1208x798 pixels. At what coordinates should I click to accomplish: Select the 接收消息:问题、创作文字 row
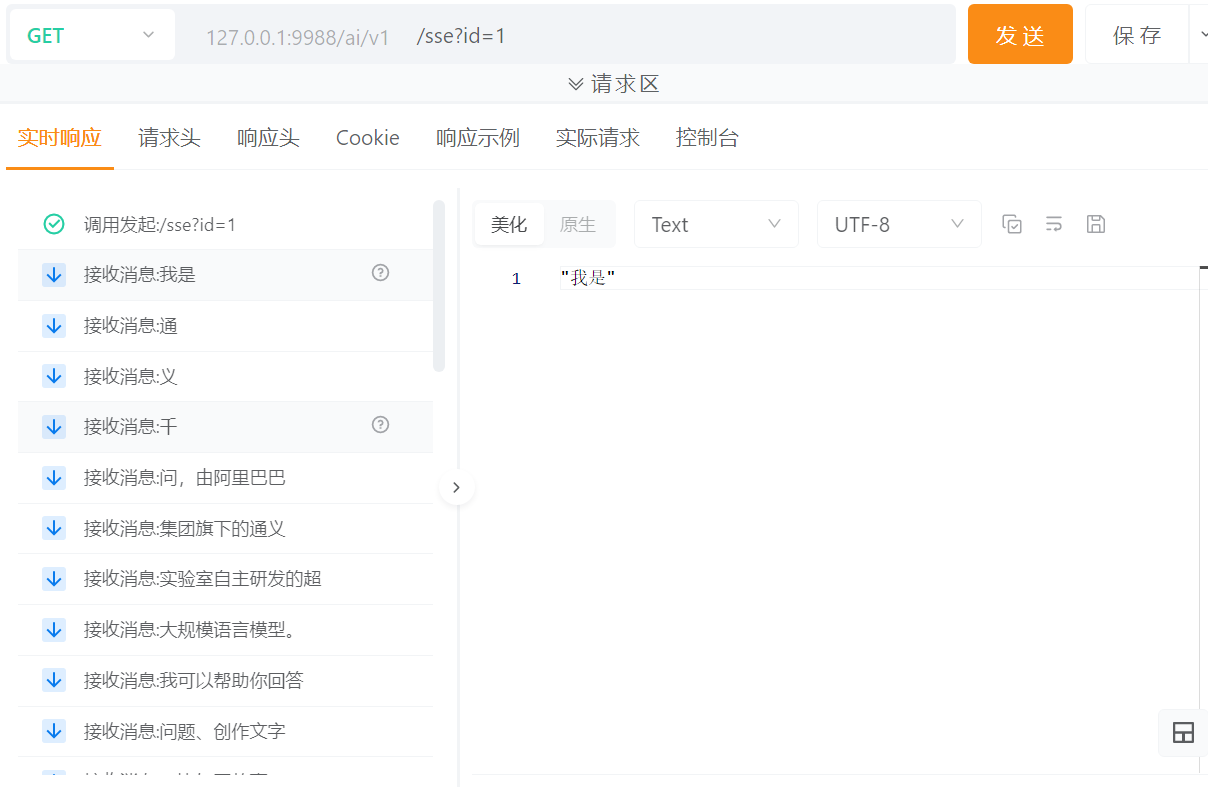click(x=225, y=731)
